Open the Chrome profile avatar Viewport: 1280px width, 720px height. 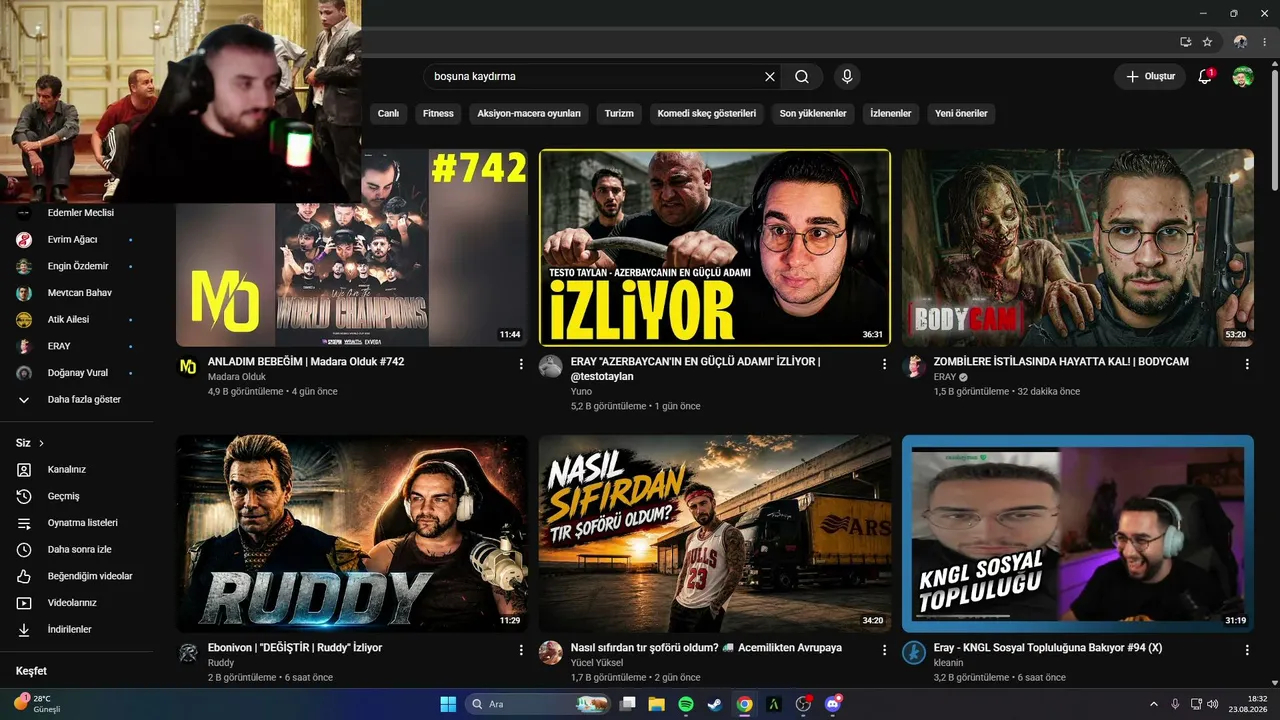click(x=1241, y=42)
